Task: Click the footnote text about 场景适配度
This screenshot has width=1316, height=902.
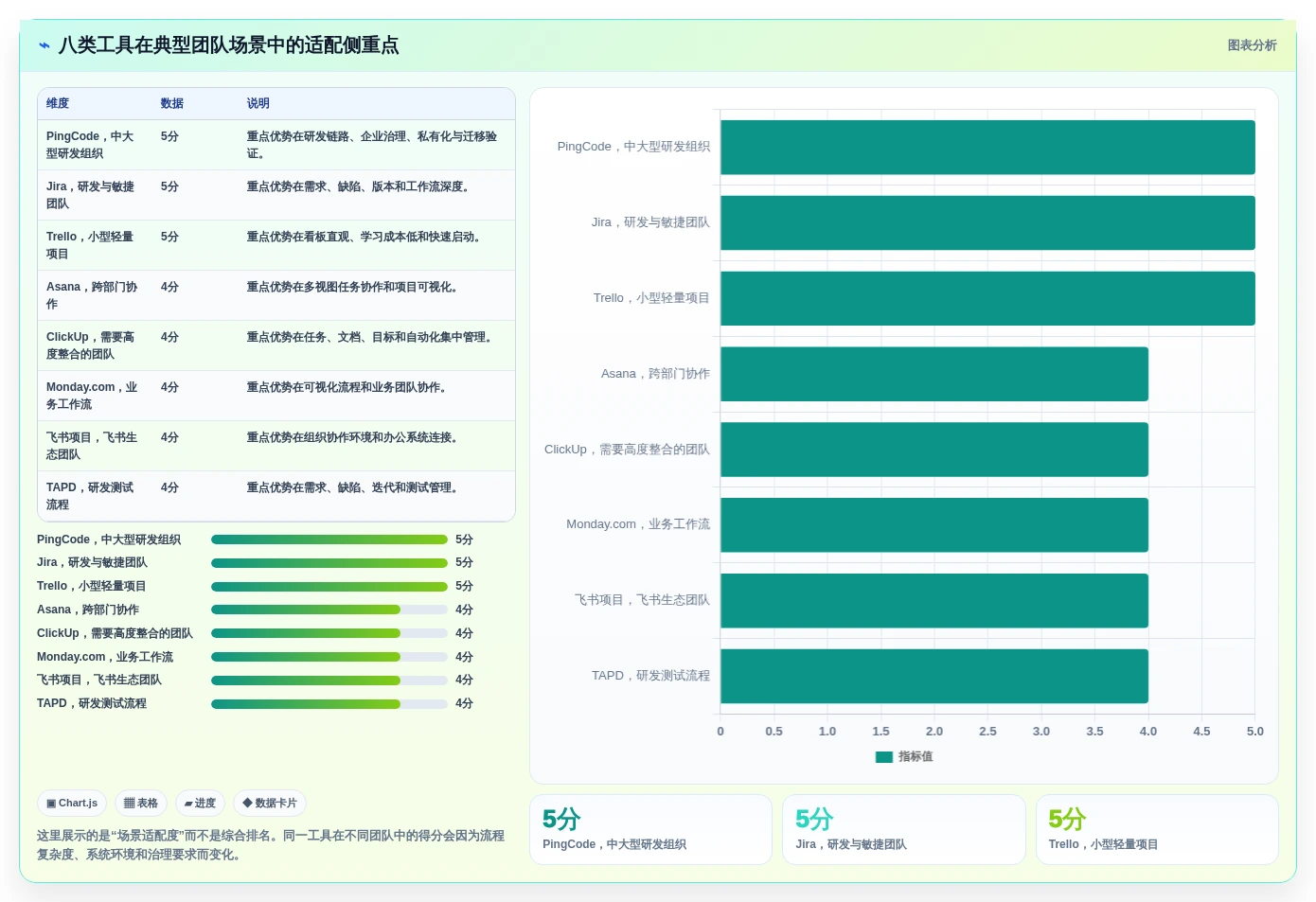Action: 271,845
